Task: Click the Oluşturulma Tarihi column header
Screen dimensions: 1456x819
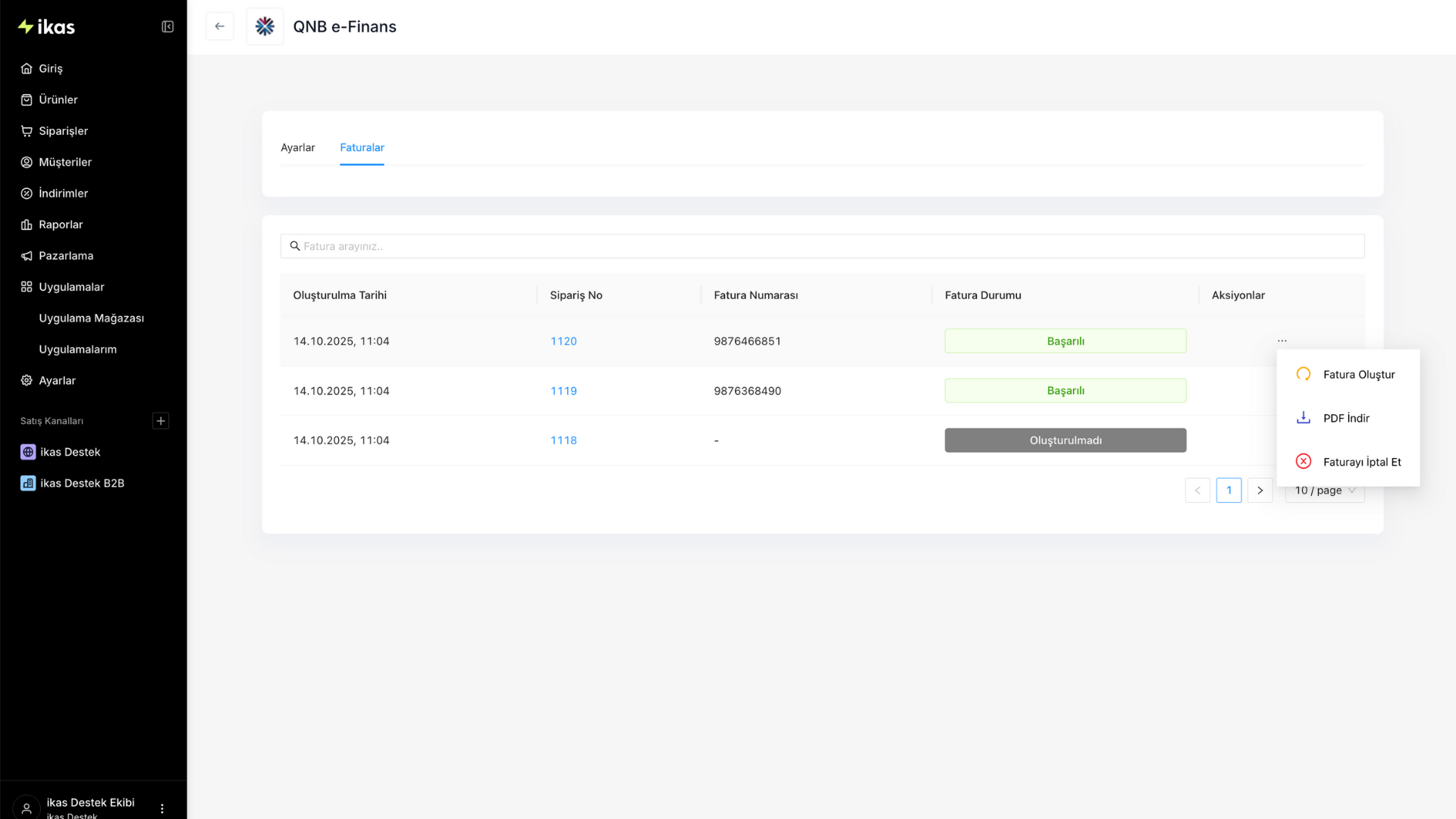Action: 340,295
